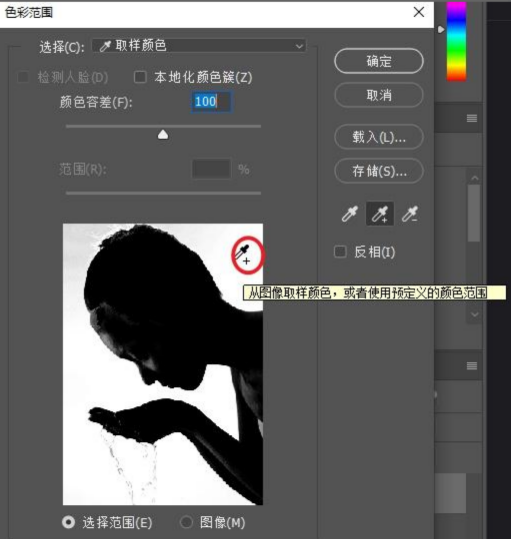This screenshot has height=539, width=511.
Task: Cancel with the 取消 button
Action: 379,95
